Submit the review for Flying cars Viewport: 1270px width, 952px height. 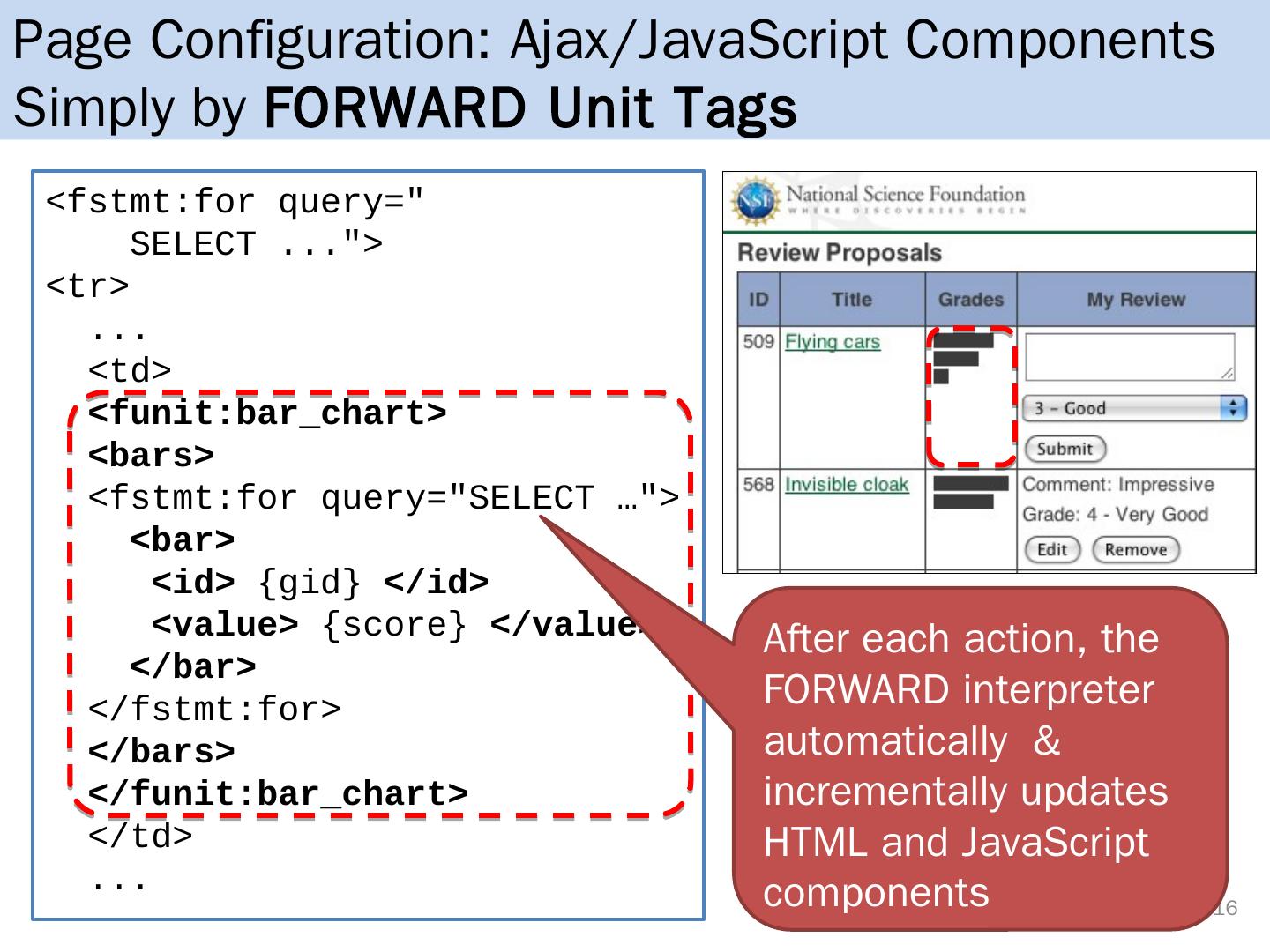click(1065, 450)
